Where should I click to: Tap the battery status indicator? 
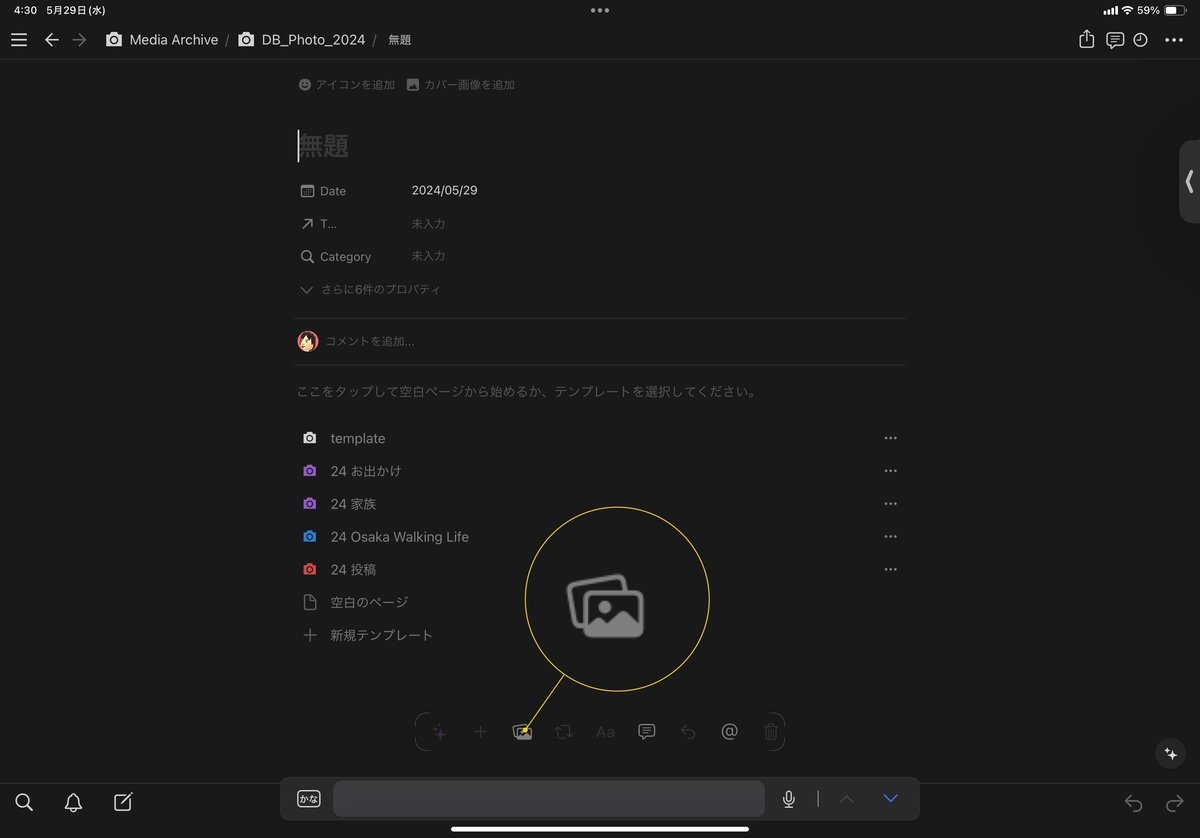click(1176, 10)
